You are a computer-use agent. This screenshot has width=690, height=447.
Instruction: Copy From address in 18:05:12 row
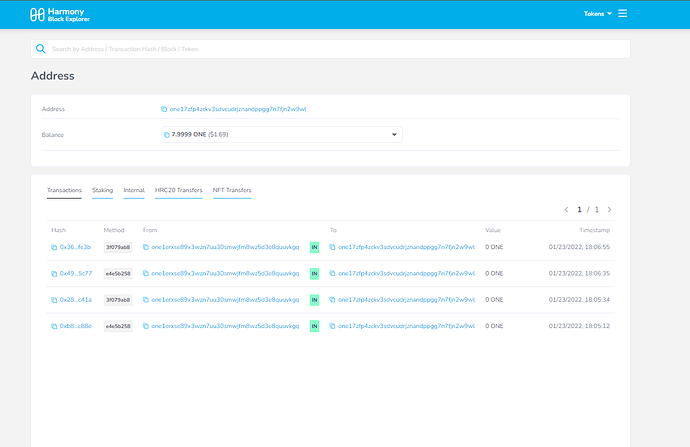pos(146,326)
